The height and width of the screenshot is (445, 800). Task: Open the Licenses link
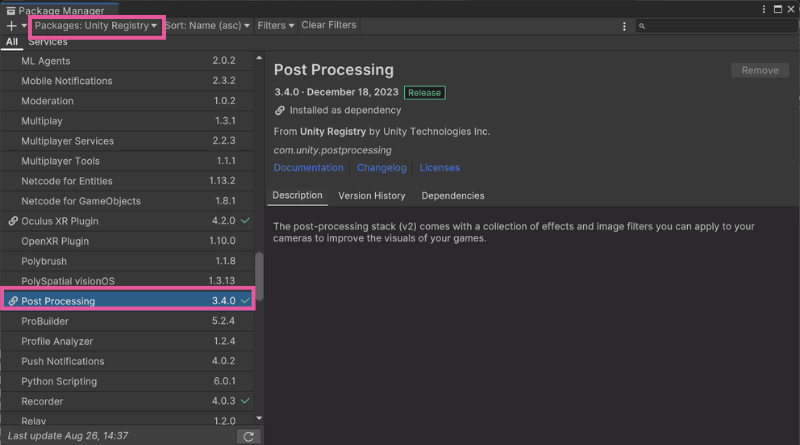pos(439,167)
